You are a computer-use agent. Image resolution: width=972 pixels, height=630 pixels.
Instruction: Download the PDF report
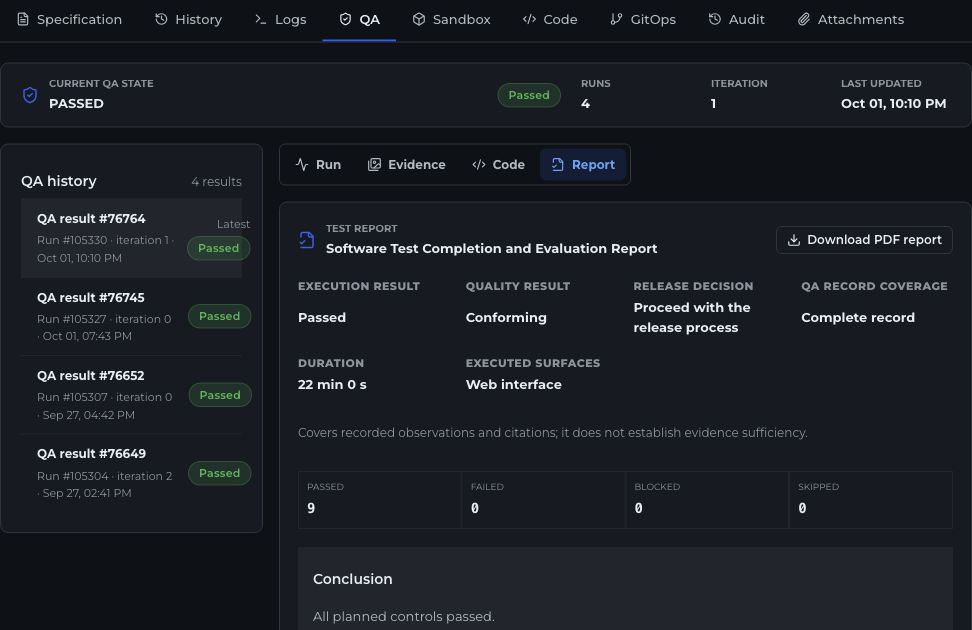pos(864,240)
